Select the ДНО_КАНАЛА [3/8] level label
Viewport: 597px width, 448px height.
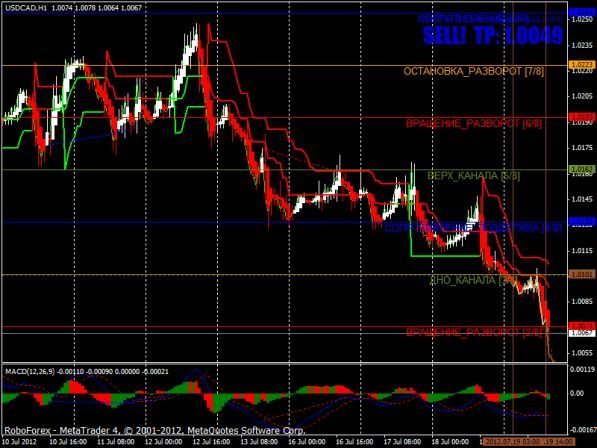pos(473,280)
